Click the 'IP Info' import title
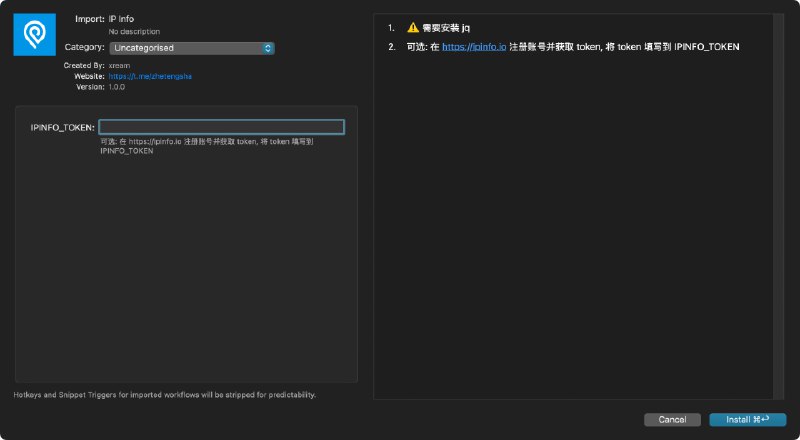This screenshot has height=440, width=800. point(121,19)
